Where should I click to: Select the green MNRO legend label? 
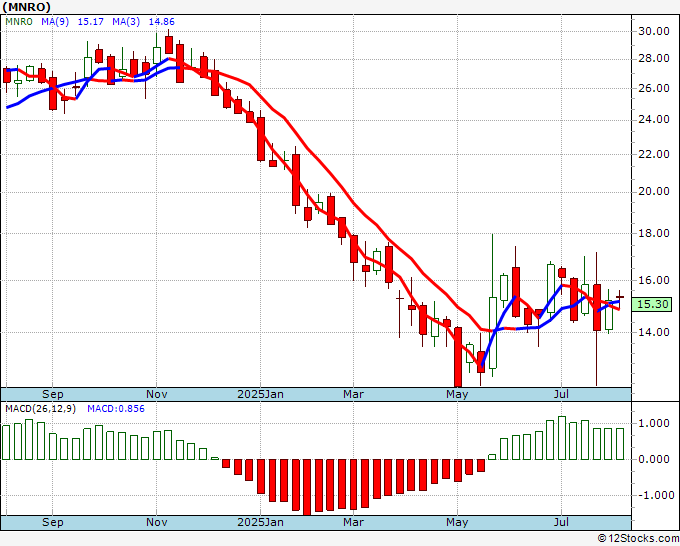[x=19, y=22]
